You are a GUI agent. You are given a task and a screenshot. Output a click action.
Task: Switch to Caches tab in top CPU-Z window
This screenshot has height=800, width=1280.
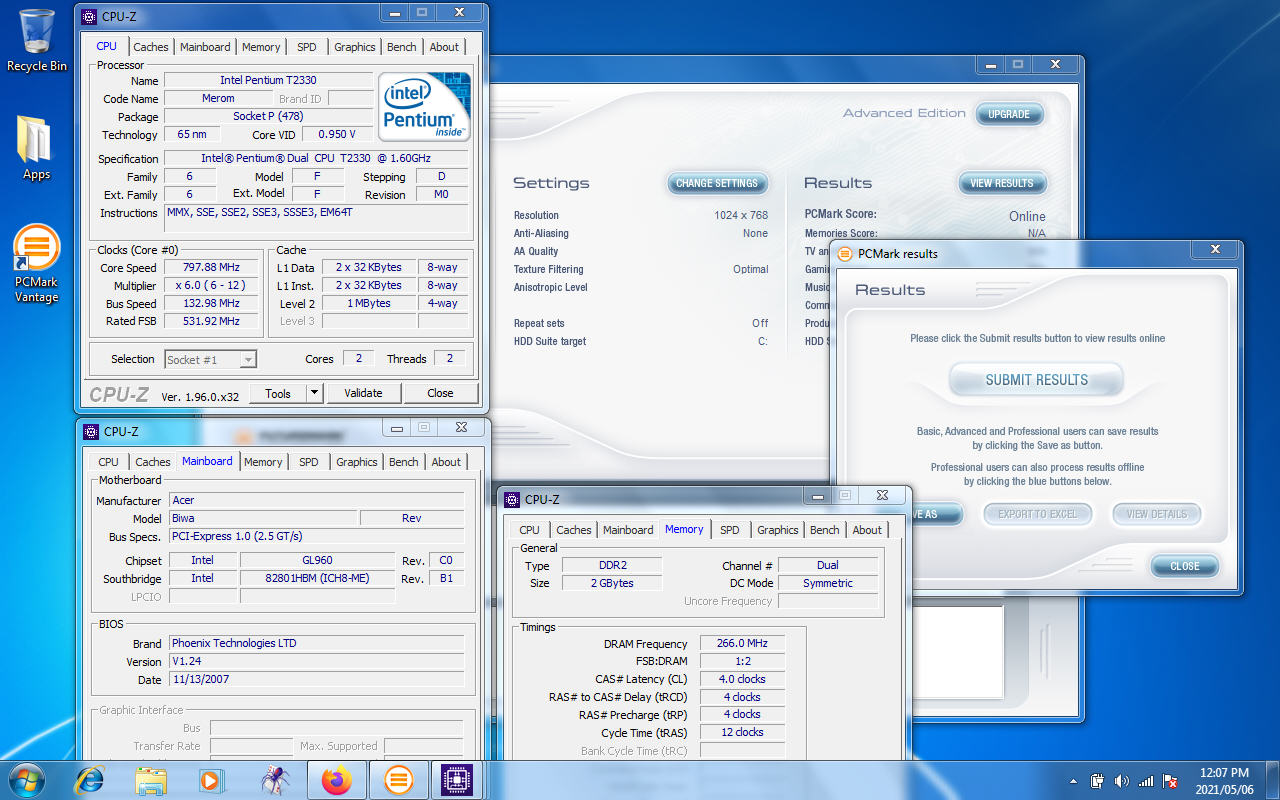151,47
